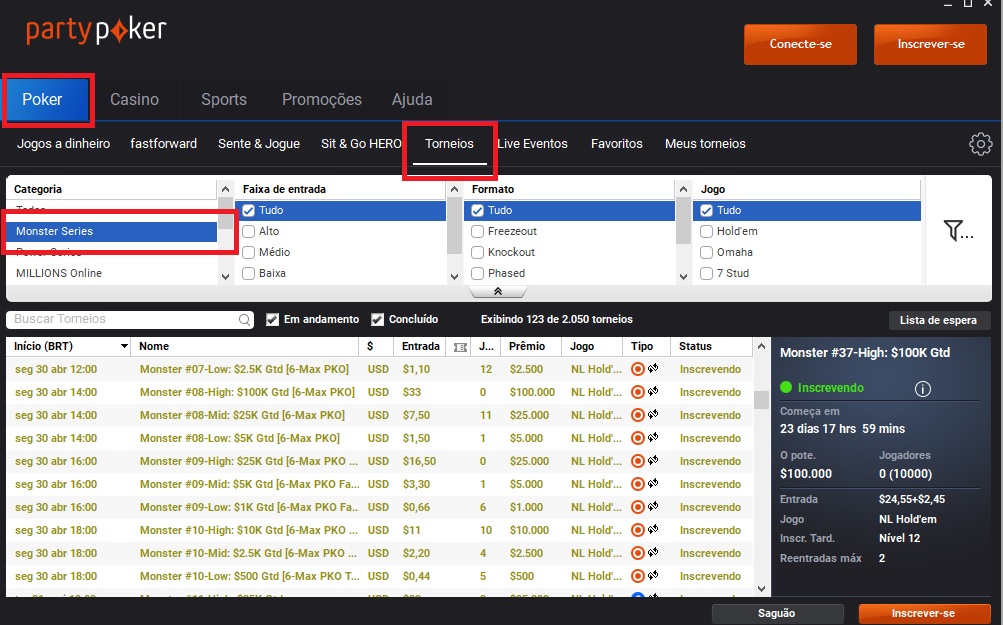Open the Jogos a dinheiro sub-tab
1003x625 pixels.
[63, 143]
